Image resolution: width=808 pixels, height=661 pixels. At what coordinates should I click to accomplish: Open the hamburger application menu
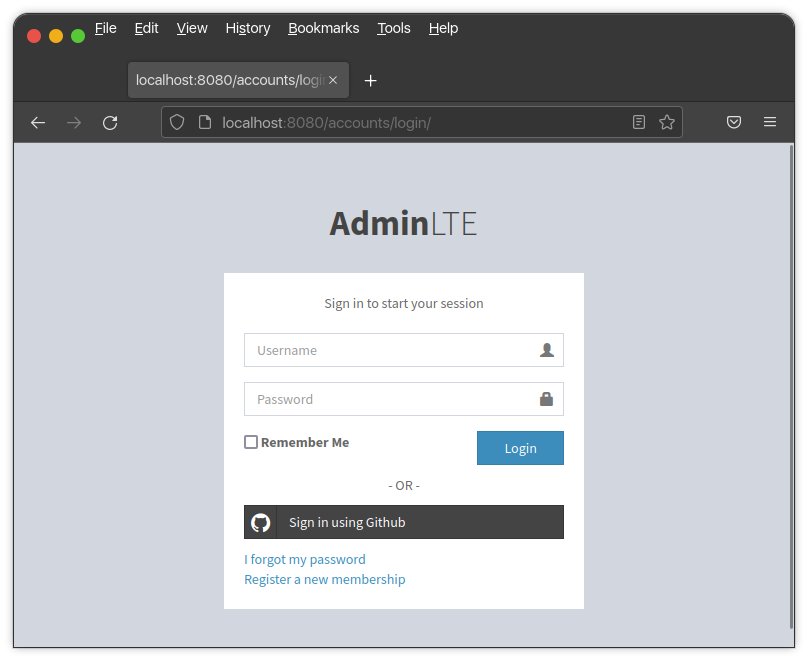770,122
